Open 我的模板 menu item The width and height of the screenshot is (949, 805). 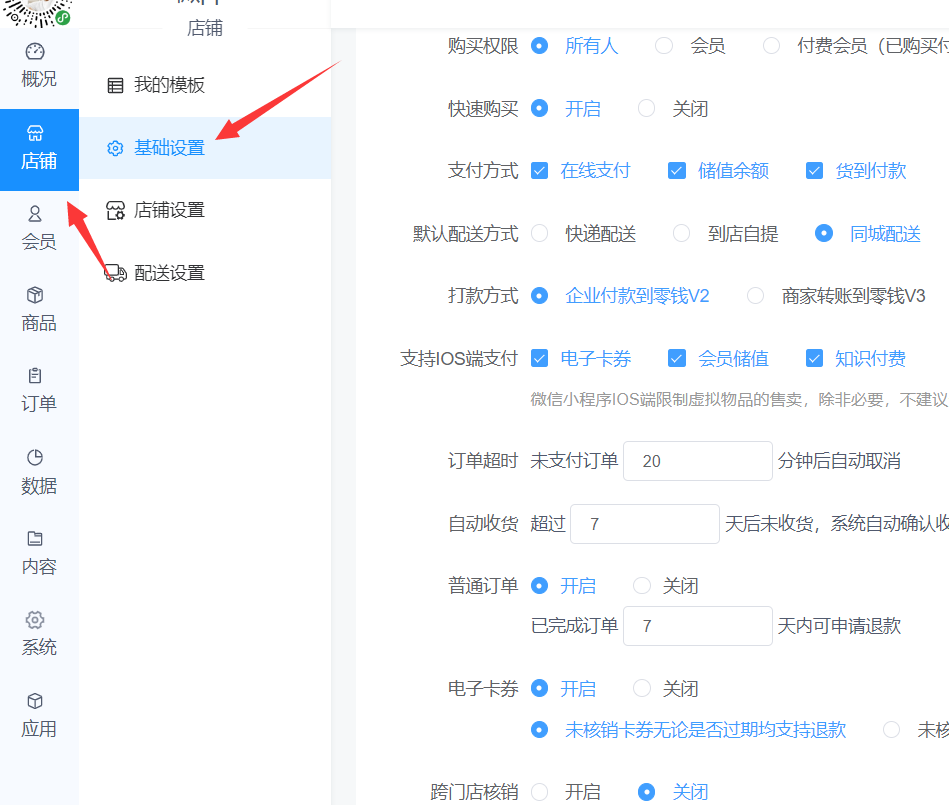(169, 85)
